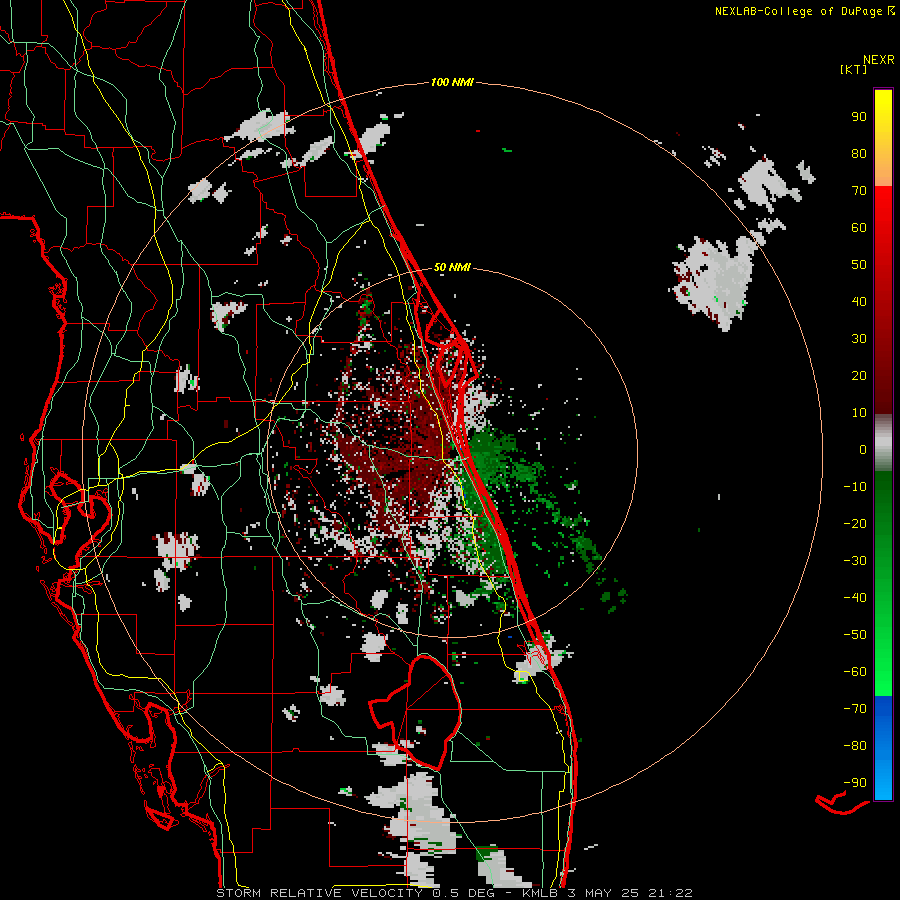Click the KMLB radar site identifier
Image resolution: width=900 pixels, height=900 pixels.
point(540,893)
